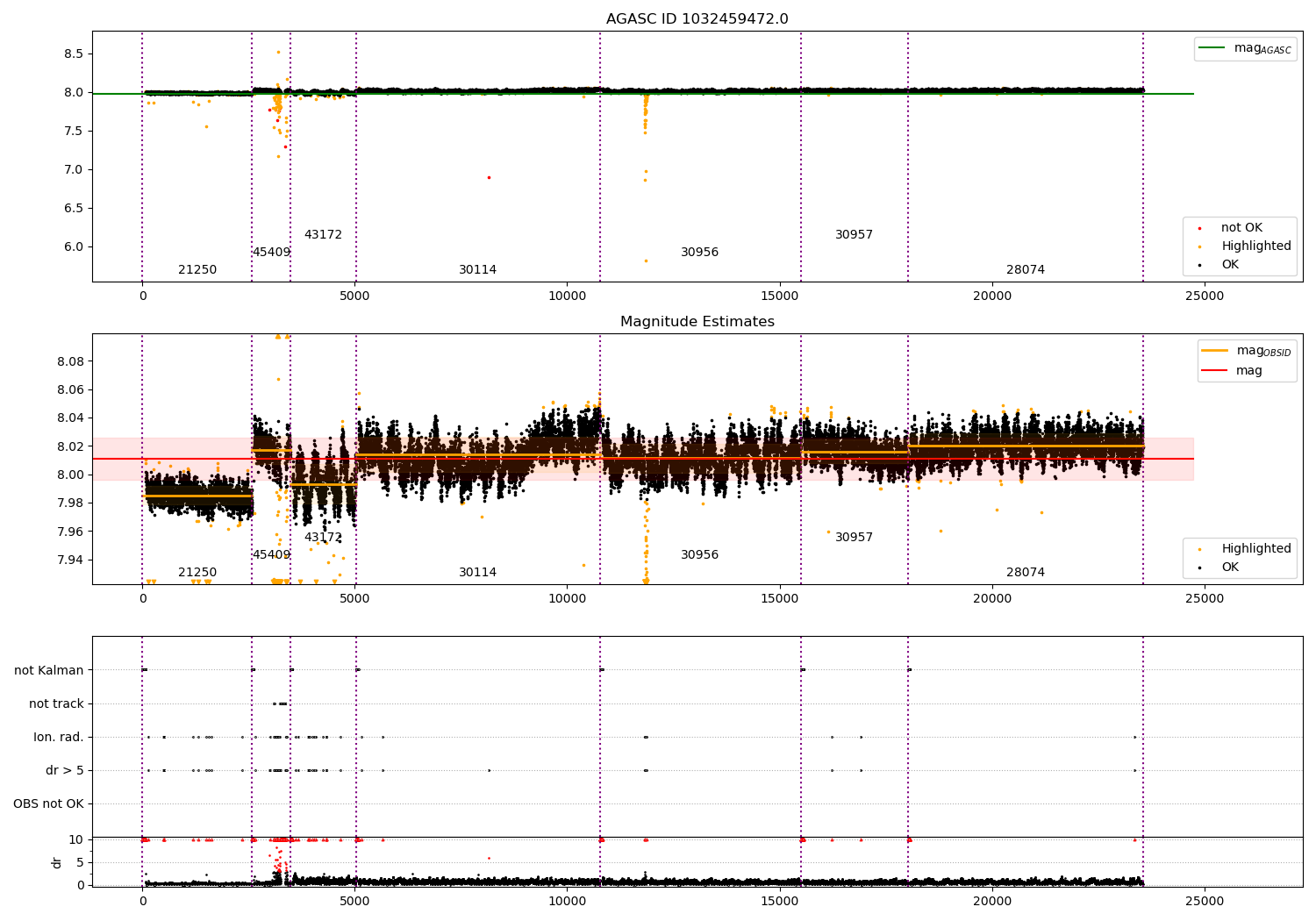Click the 10000 x-tick under the middle plot
Viewport: 1316px width, 921px height.
[x=567, y=599]
